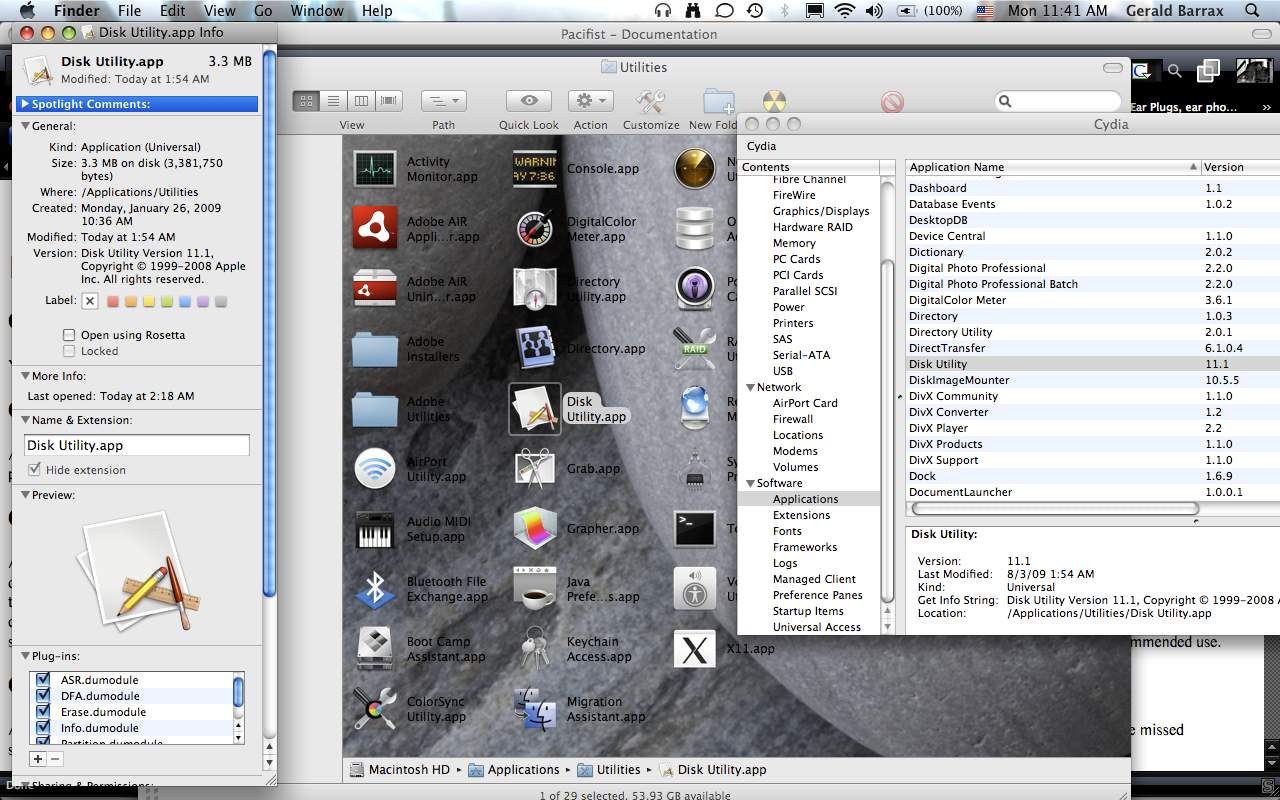
Task: Select the Bluetooth File Exchange icon
Action: tap(375, 589)
